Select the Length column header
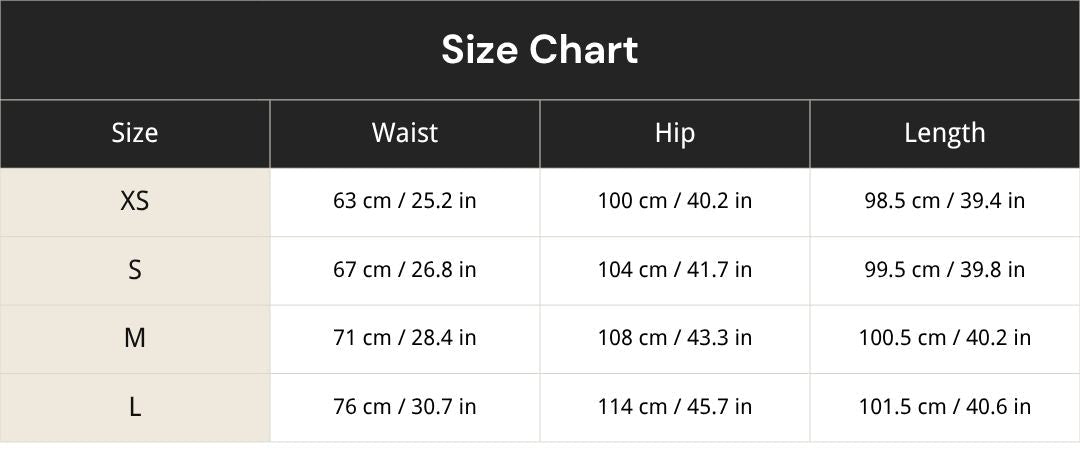This screenshot has width=1080, height=449. (x=945, y=134)
